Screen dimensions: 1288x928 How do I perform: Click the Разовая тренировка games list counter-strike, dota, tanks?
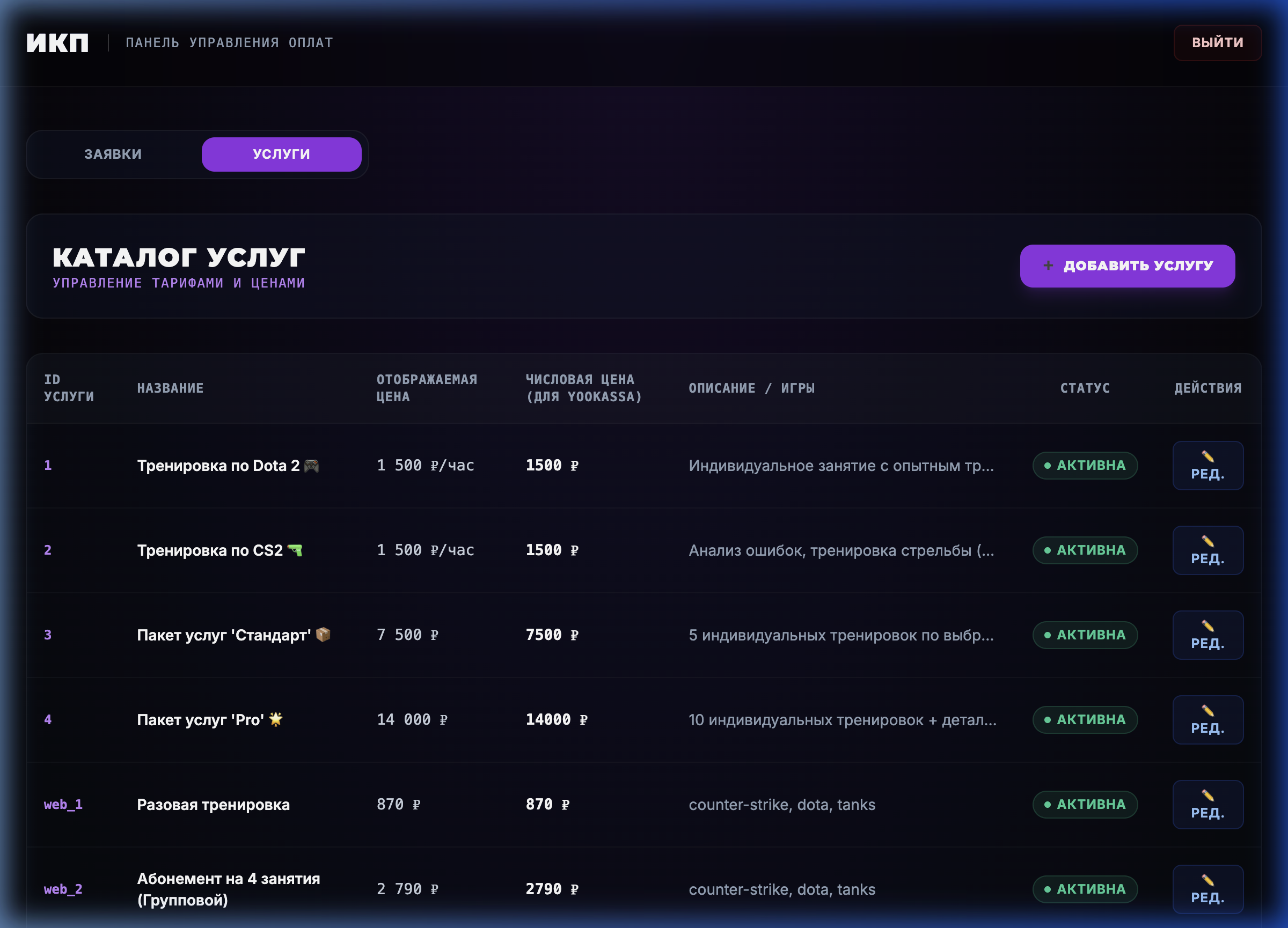[782, 804]
